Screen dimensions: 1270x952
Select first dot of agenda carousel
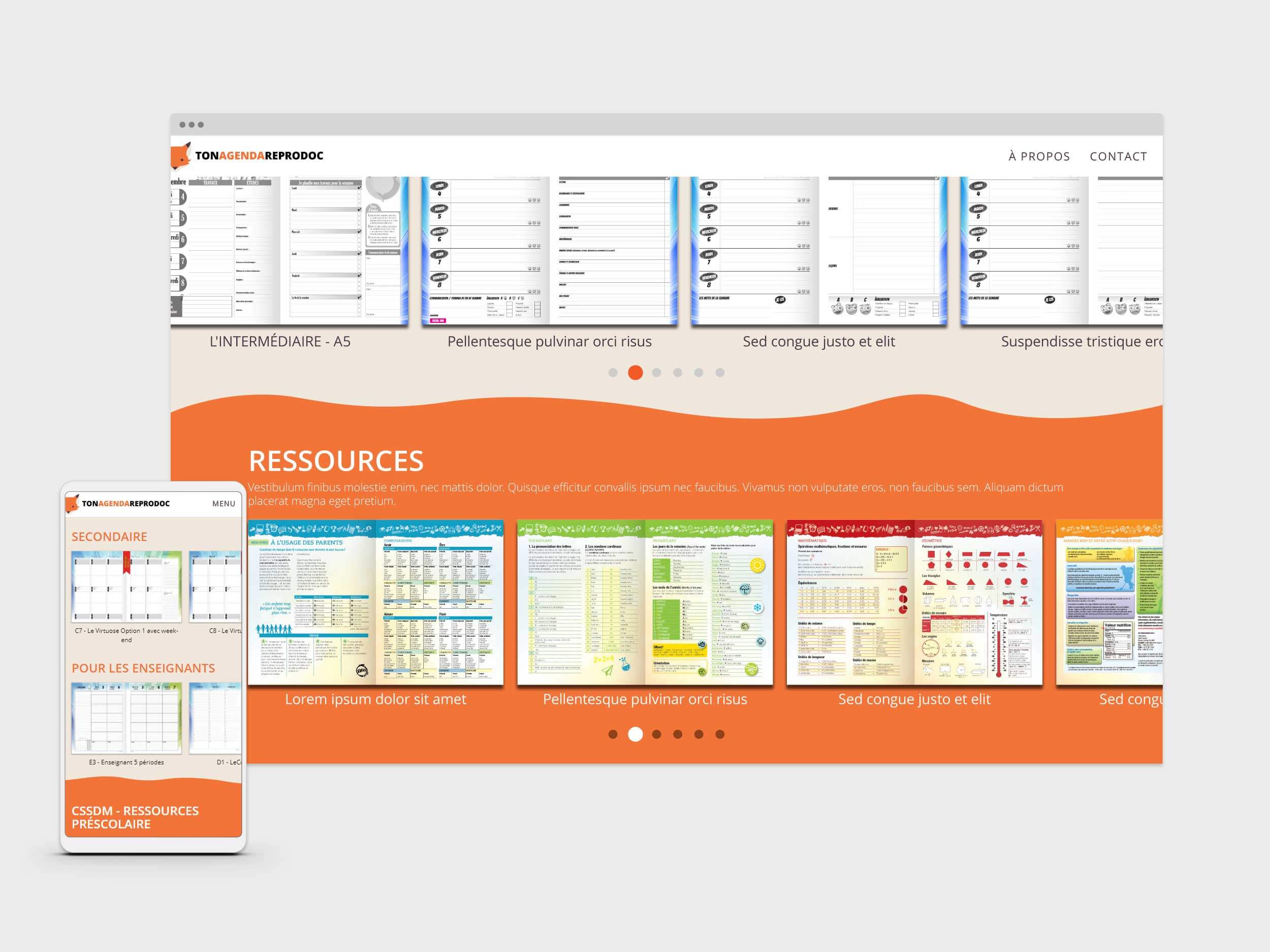pos(613,373)
